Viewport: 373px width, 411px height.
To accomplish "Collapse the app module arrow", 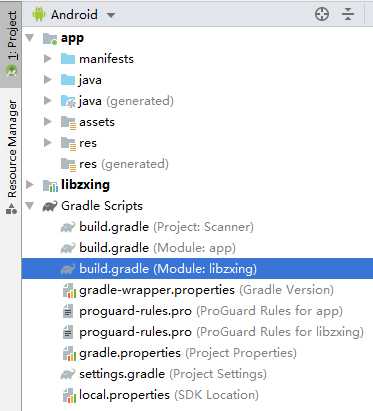I will pyautogui.click(x=30, y=37).
